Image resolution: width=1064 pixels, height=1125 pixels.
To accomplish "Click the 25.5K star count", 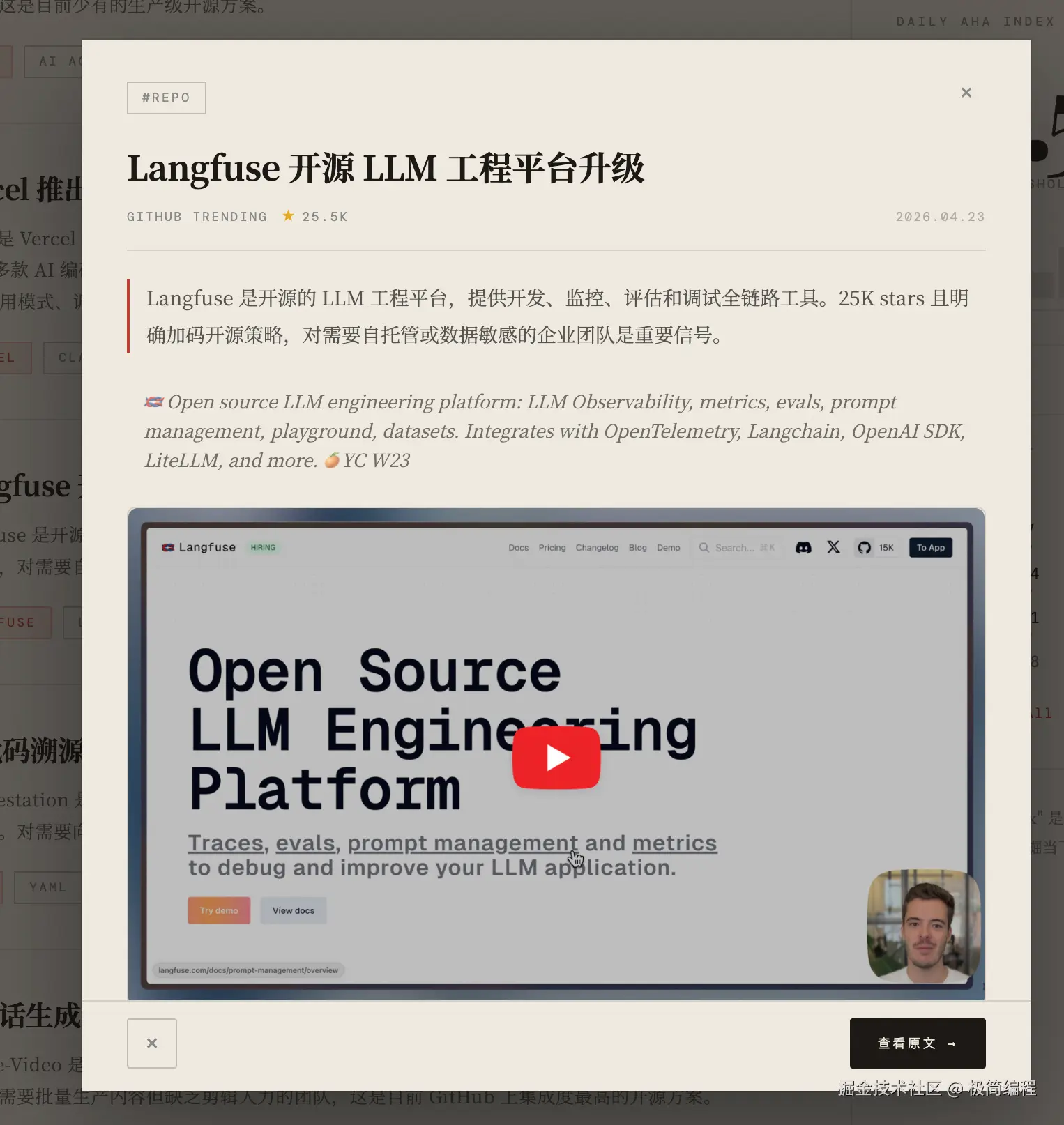I will pos(325,217).
